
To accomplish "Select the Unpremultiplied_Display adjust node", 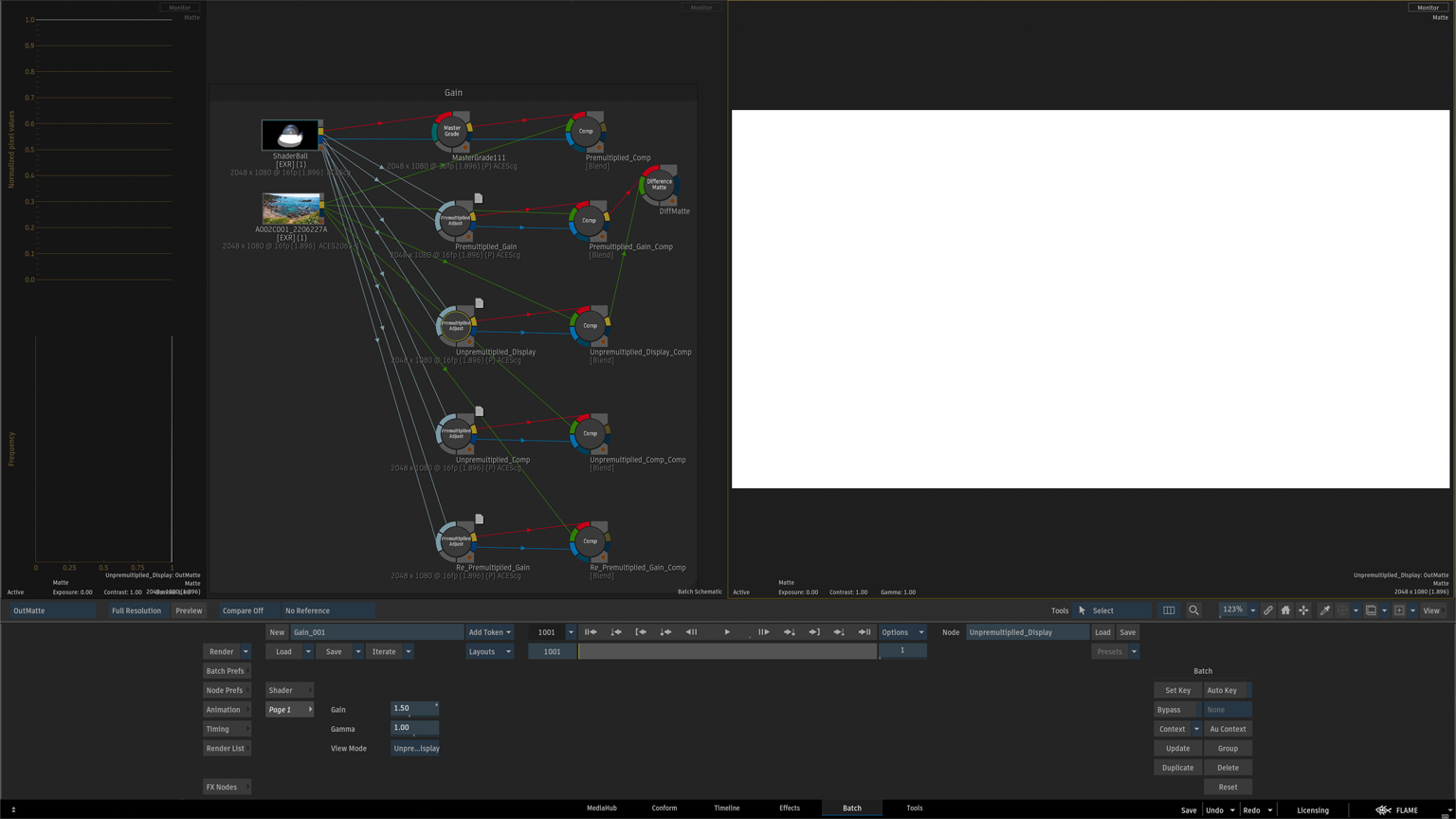I will pos(456,325).
